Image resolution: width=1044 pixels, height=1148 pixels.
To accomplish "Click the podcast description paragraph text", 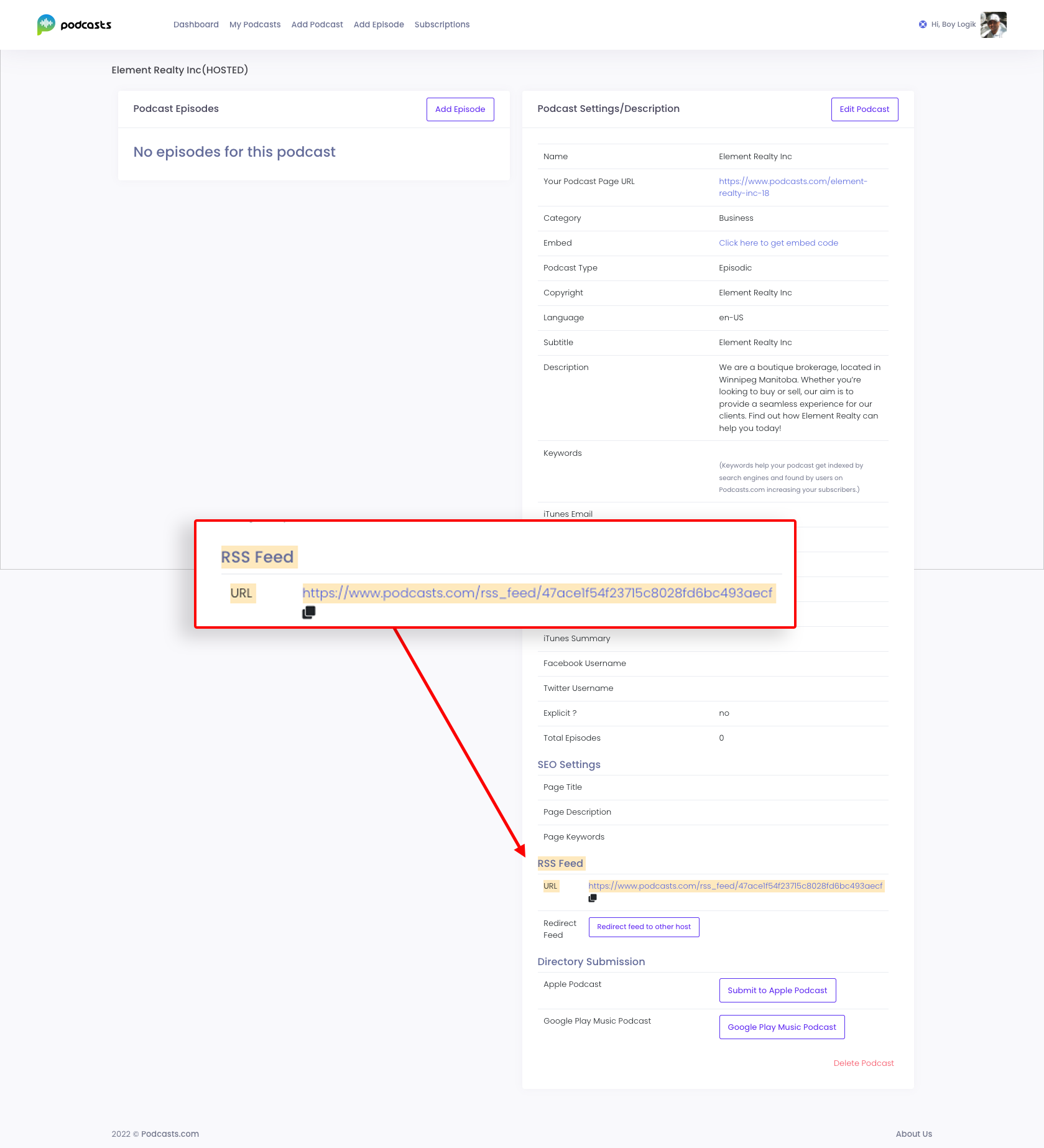I will click(x=800, y=398).
